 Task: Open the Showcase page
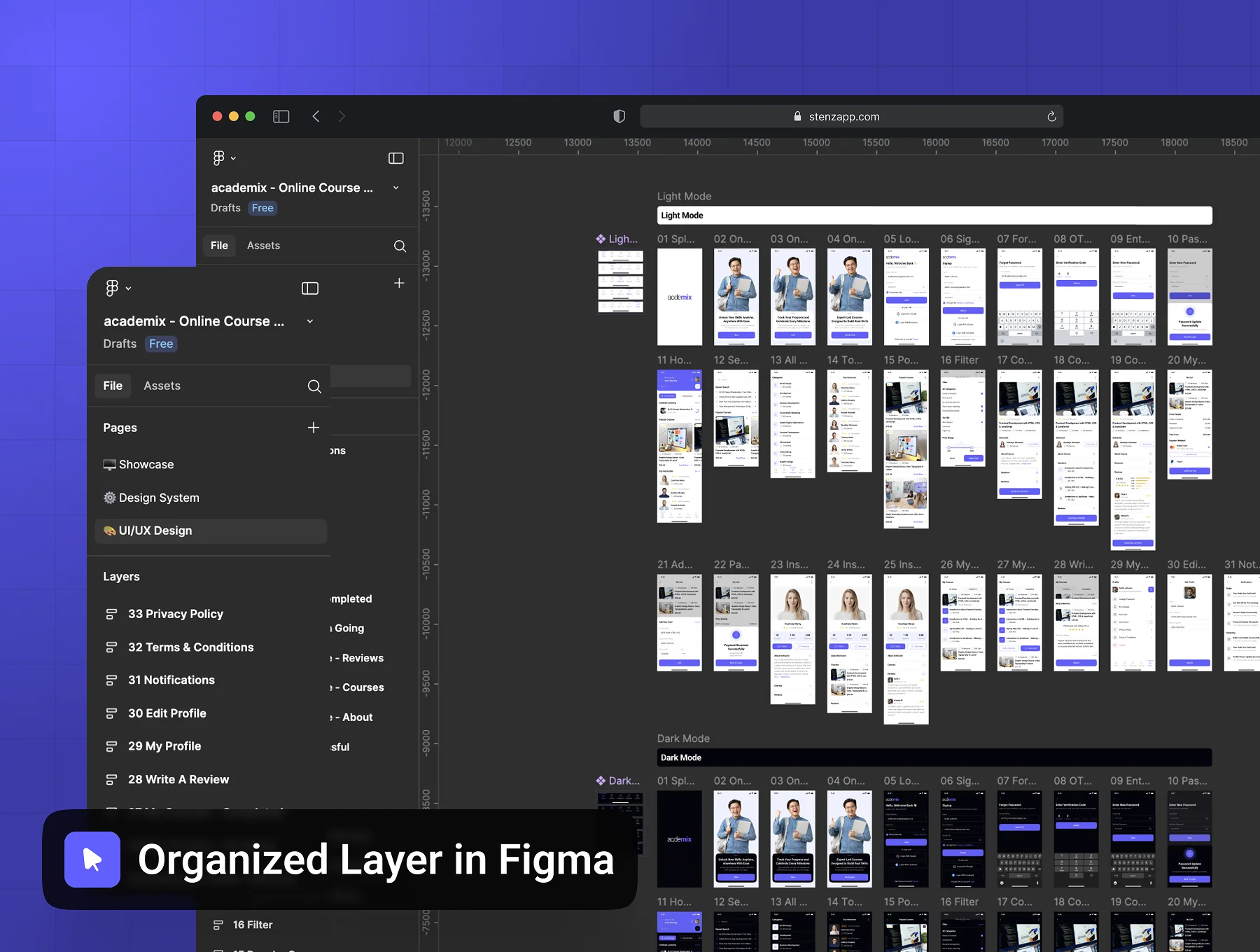click(x=139, y=464)
